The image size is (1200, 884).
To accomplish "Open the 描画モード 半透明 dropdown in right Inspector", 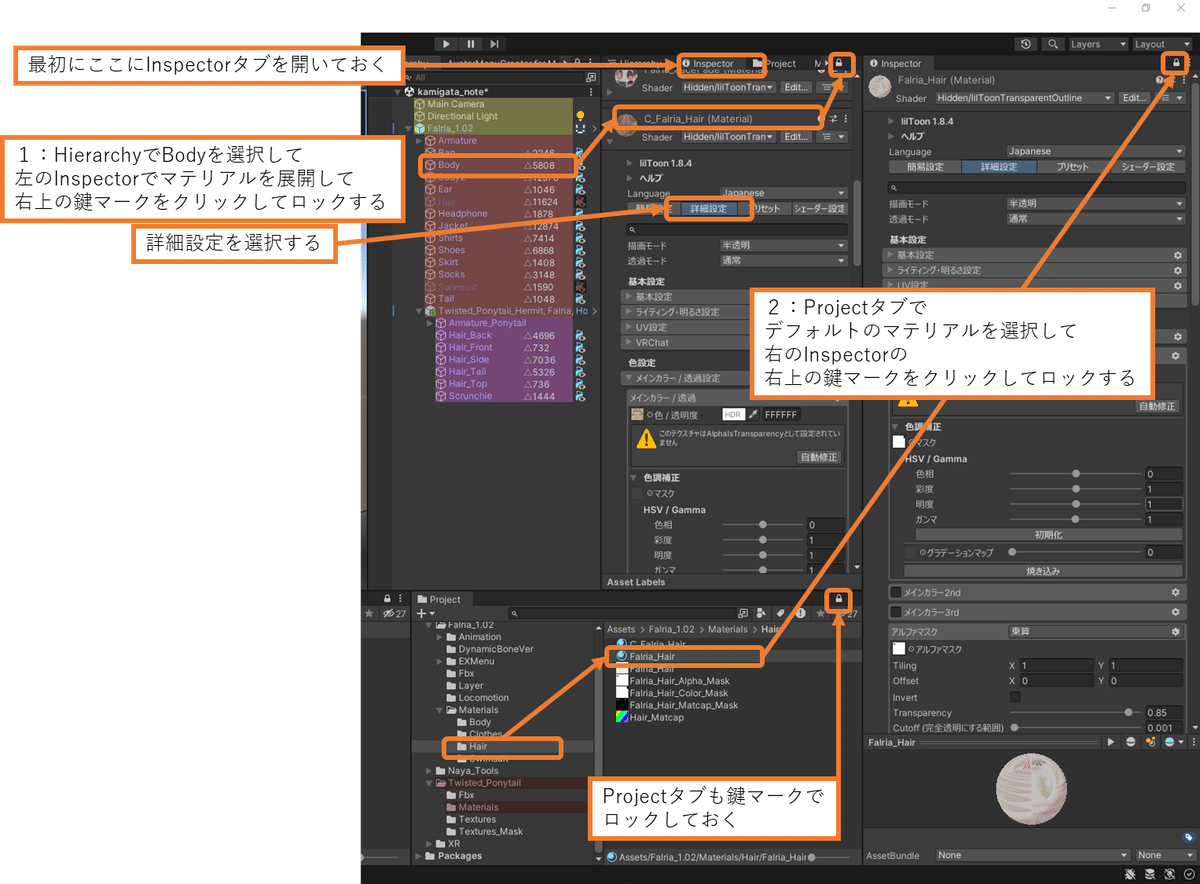I will coord(1097,203).
